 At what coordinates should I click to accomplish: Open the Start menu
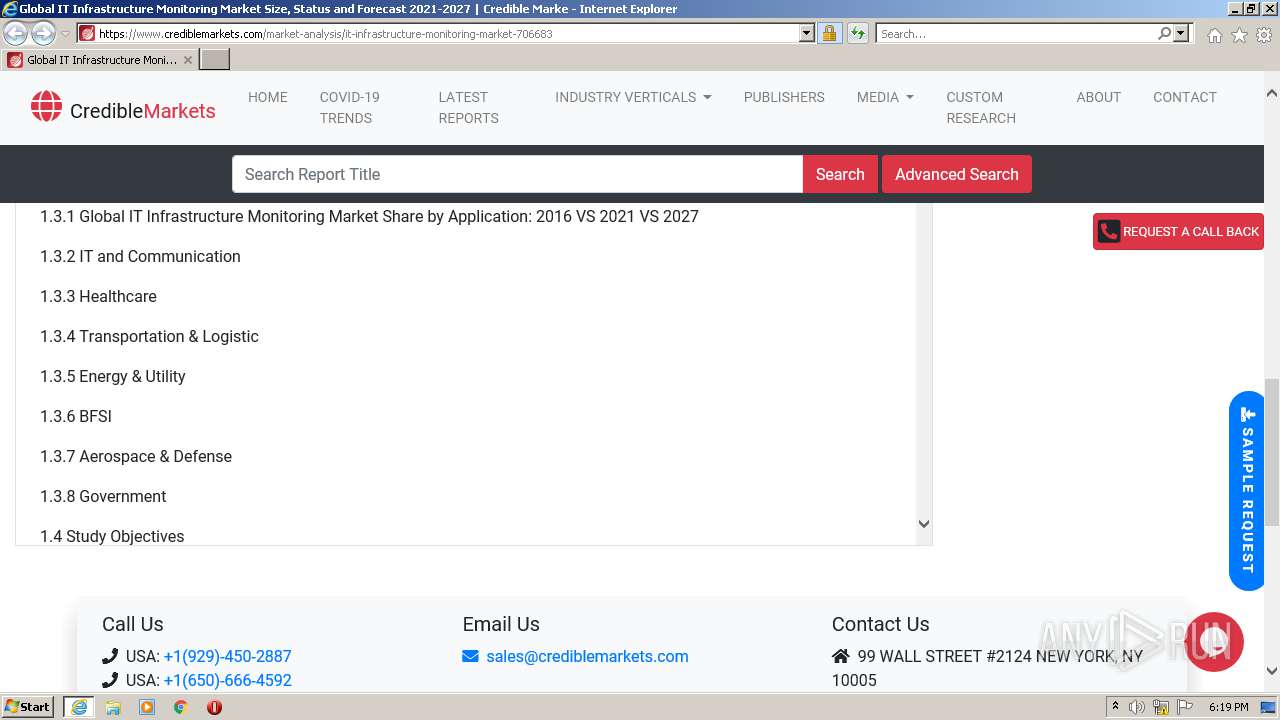point(28,707)
